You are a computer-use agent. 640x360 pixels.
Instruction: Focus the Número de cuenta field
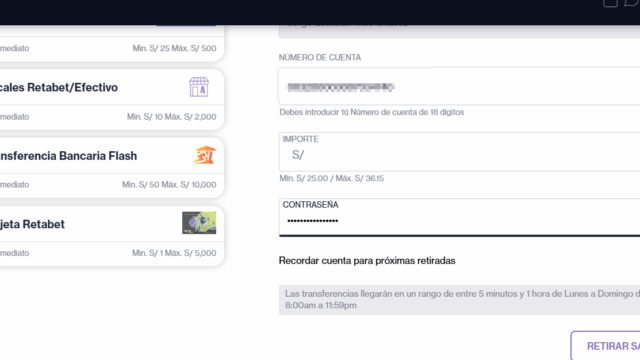coord(460,86)
